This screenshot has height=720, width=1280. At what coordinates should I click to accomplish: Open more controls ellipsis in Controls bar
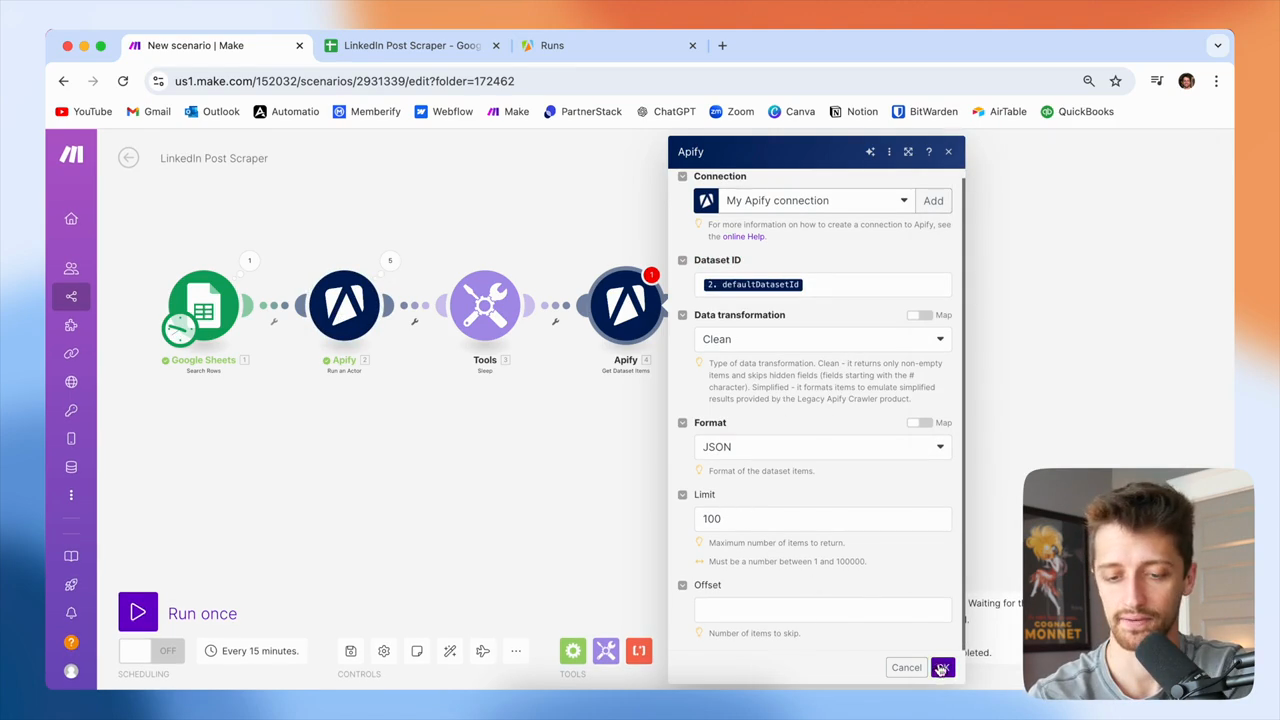(x=516, y=651)
